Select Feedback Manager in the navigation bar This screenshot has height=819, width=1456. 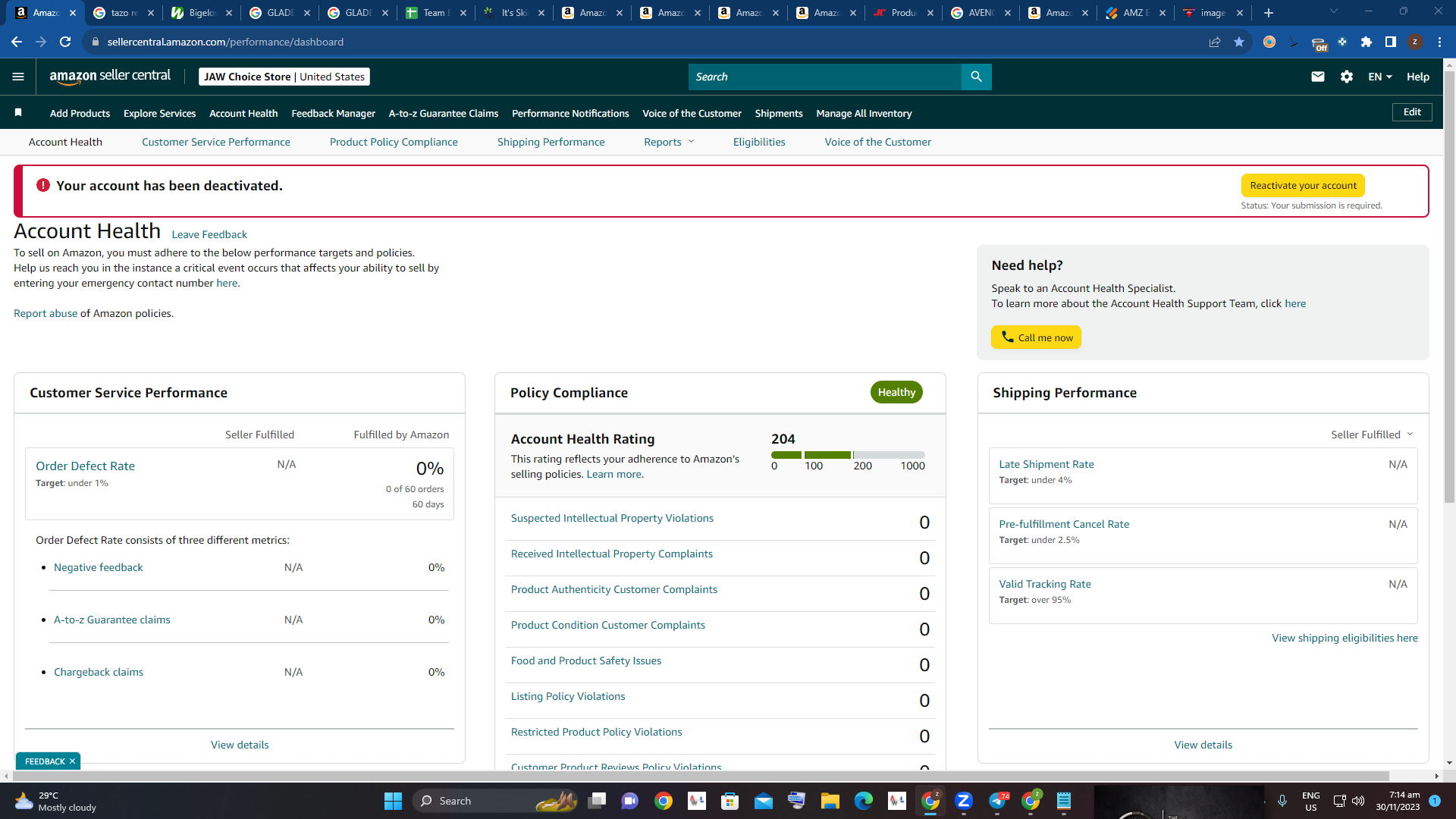click(x=333, y=113)
